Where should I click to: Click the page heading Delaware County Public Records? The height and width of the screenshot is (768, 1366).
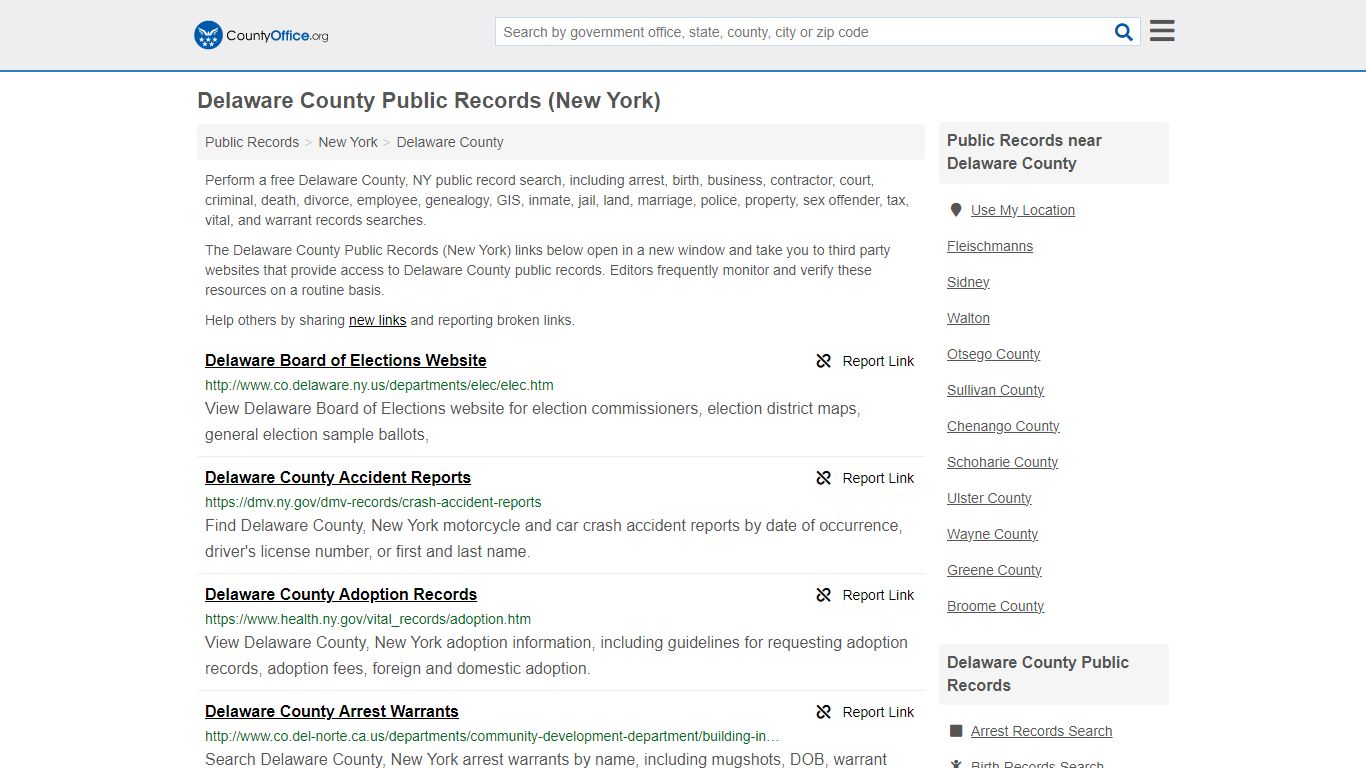click(x=429, y=100)
